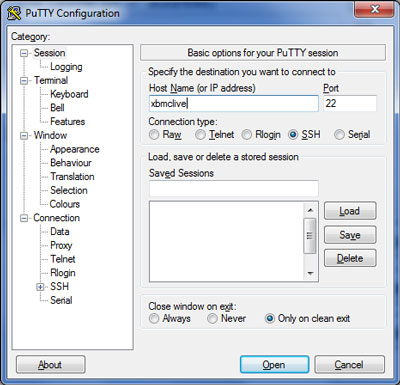400x385 pixels.
Task: Open the Bell category
Action: pyautogui.click(x=57, y=108)
